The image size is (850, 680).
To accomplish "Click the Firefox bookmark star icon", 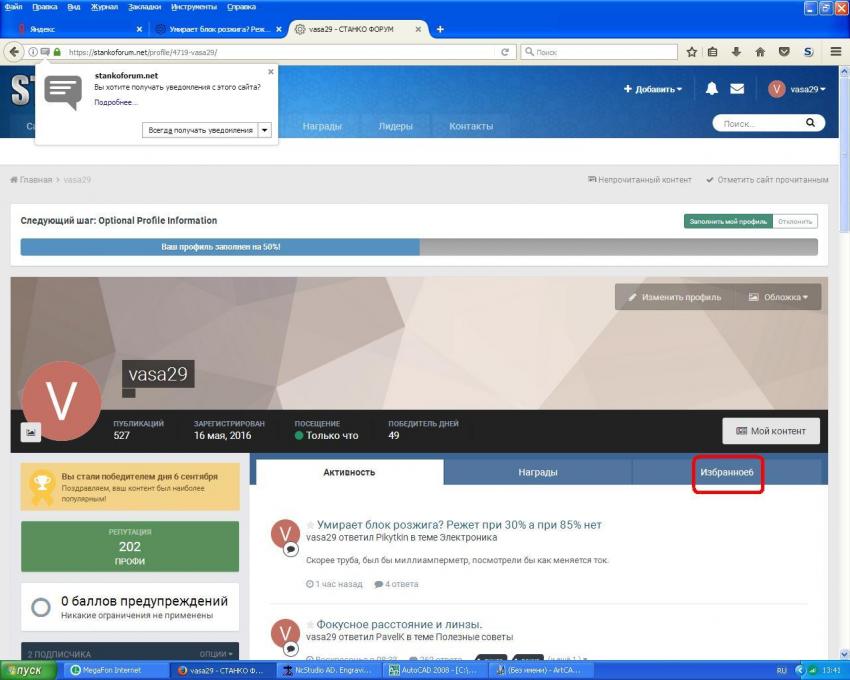I will click(x=691, y=52).
